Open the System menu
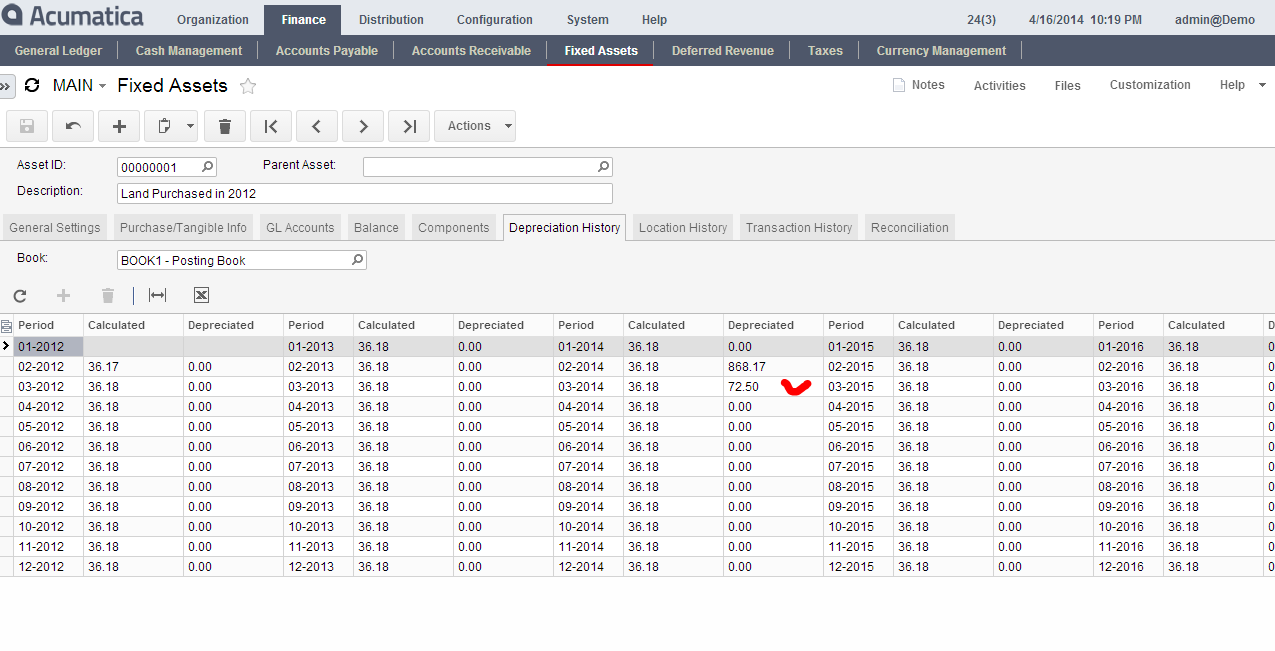The height and width of the screenshot is (651, 1275). point(587,20)
